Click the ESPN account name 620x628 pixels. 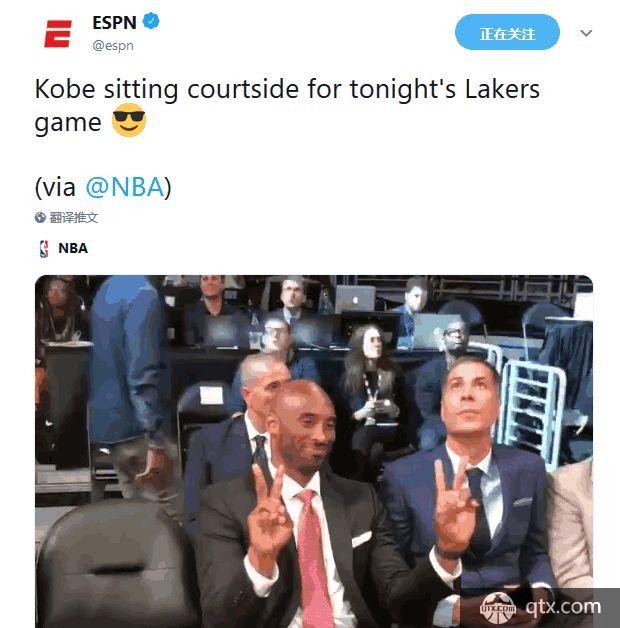coord(115,22)
